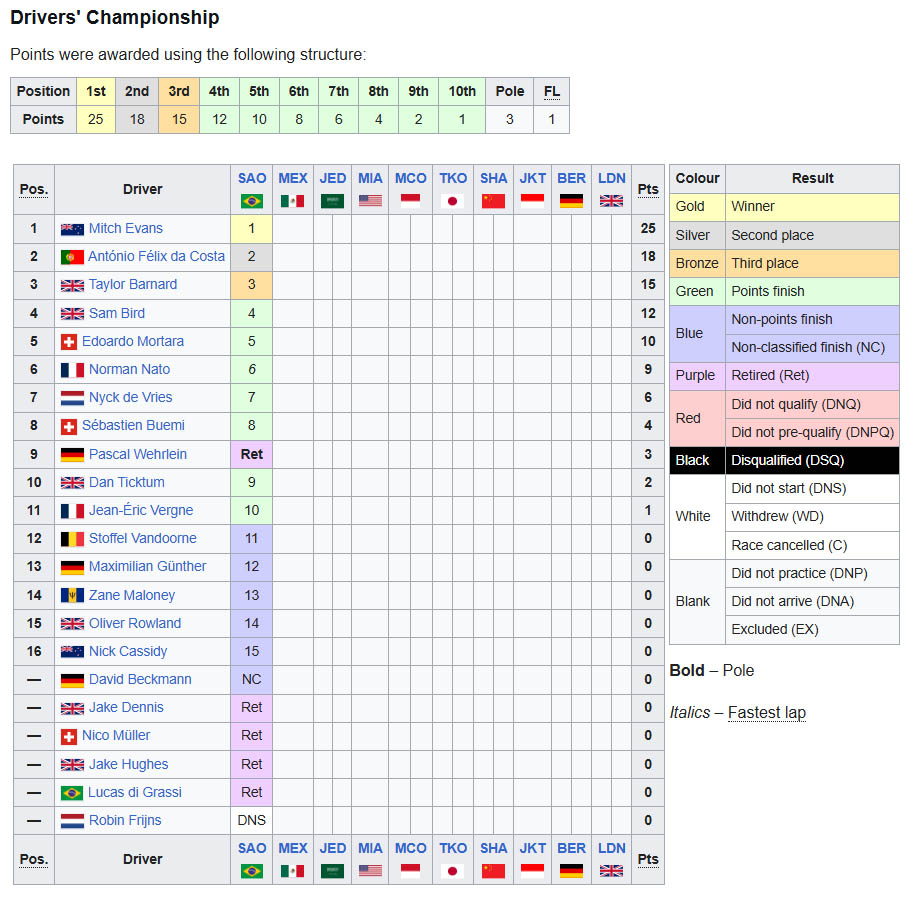Follow the David Beckmann link
This screenshot has height=902, width=921.
(x=140, y=679)
